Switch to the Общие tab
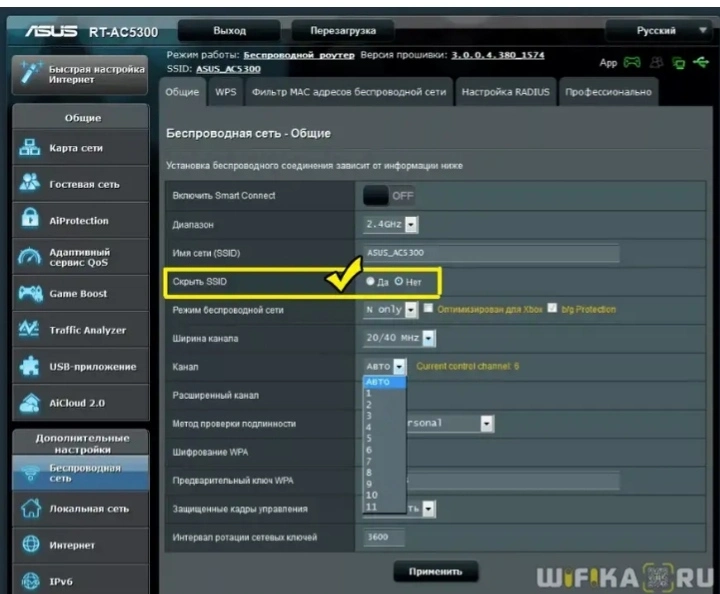 click(182, 92)
